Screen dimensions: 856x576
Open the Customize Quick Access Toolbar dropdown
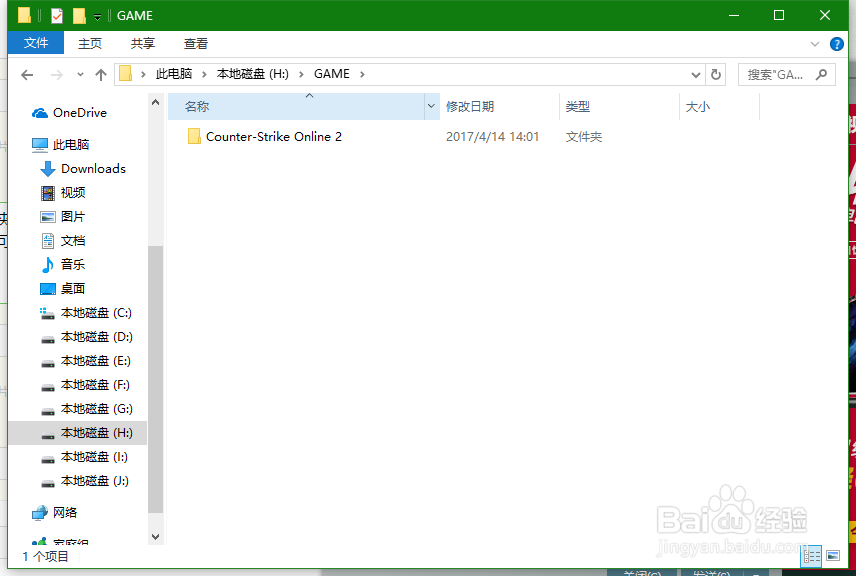click(97, 17)
